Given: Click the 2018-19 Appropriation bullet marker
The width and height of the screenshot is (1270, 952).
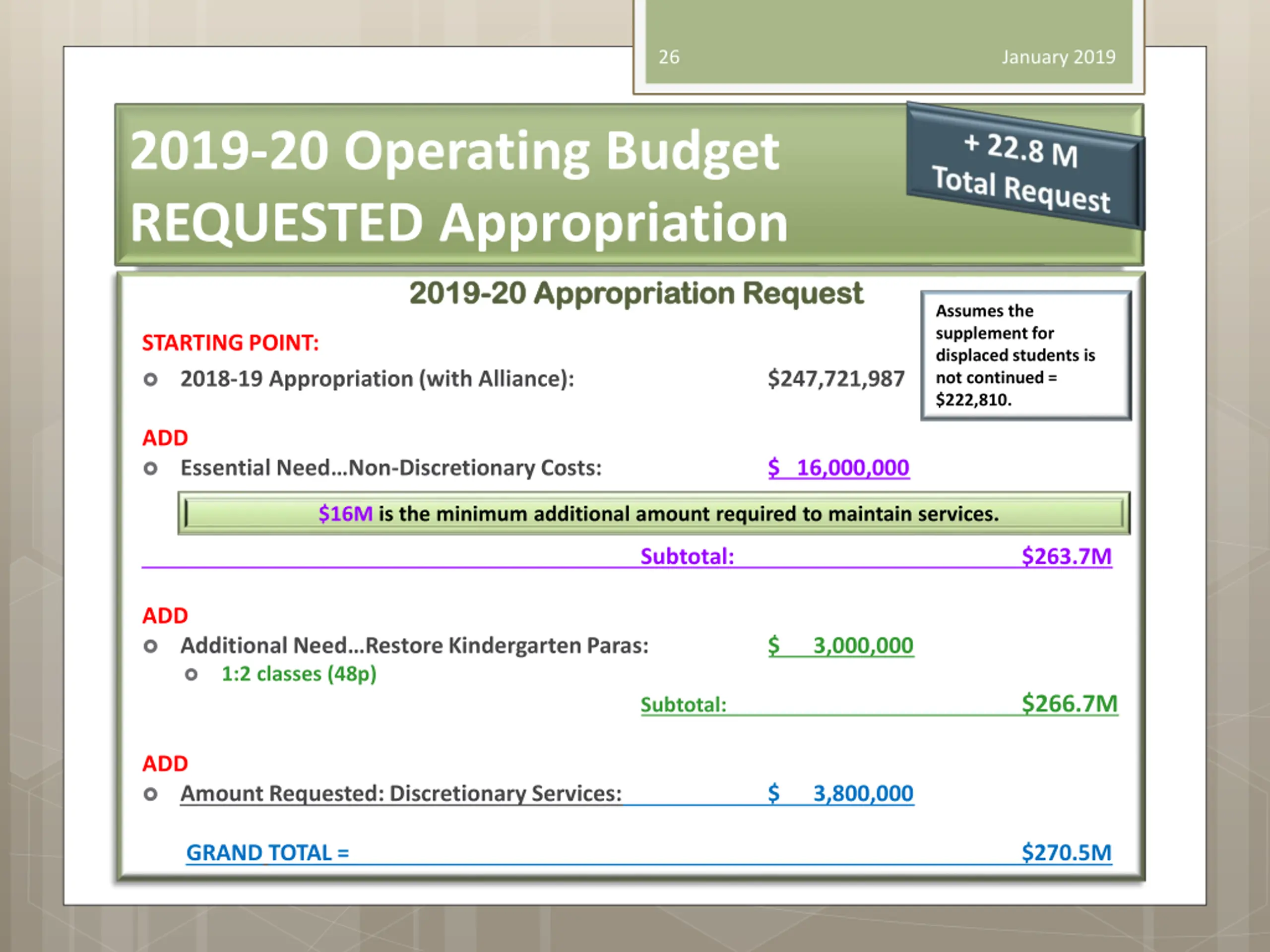Looking at the screenshot, I should tap(150, 379).
